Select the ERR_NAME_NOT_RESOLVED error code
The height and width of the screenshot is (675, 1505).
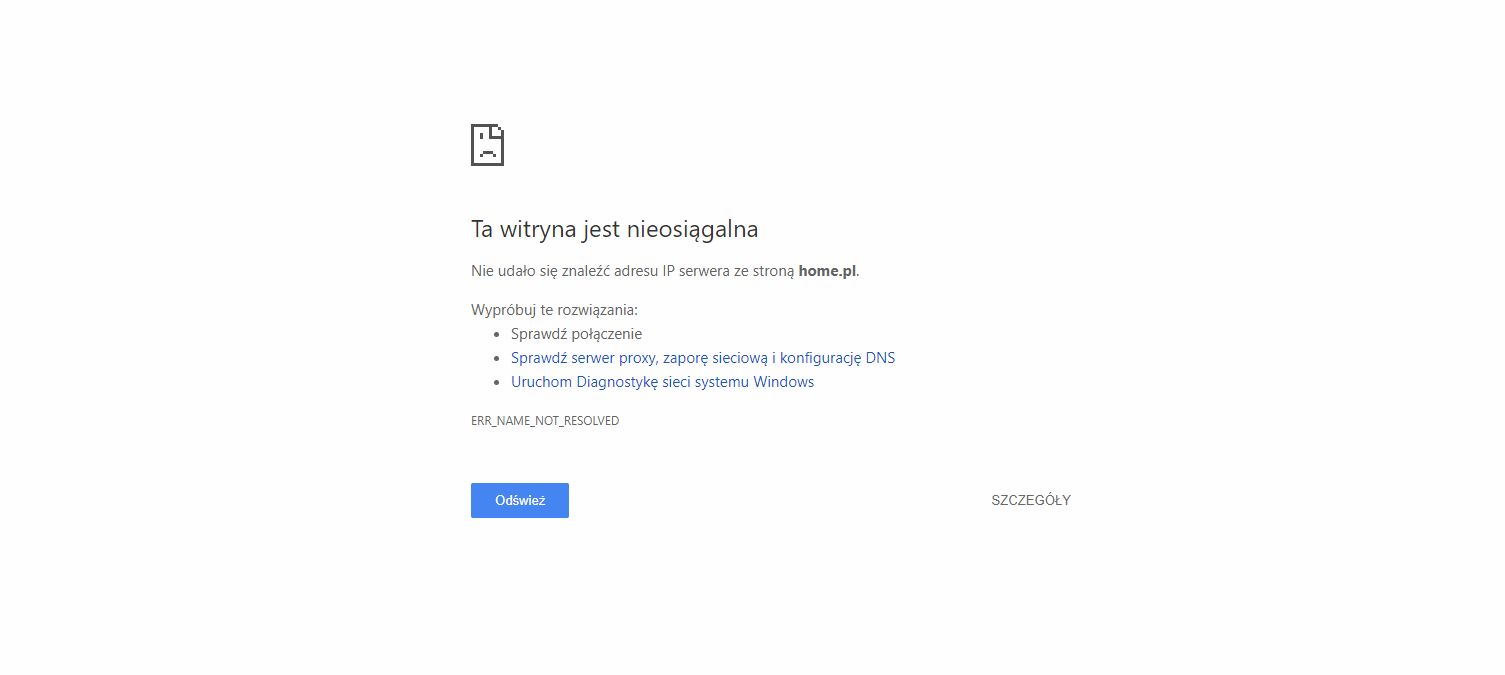tap(545, 421)
